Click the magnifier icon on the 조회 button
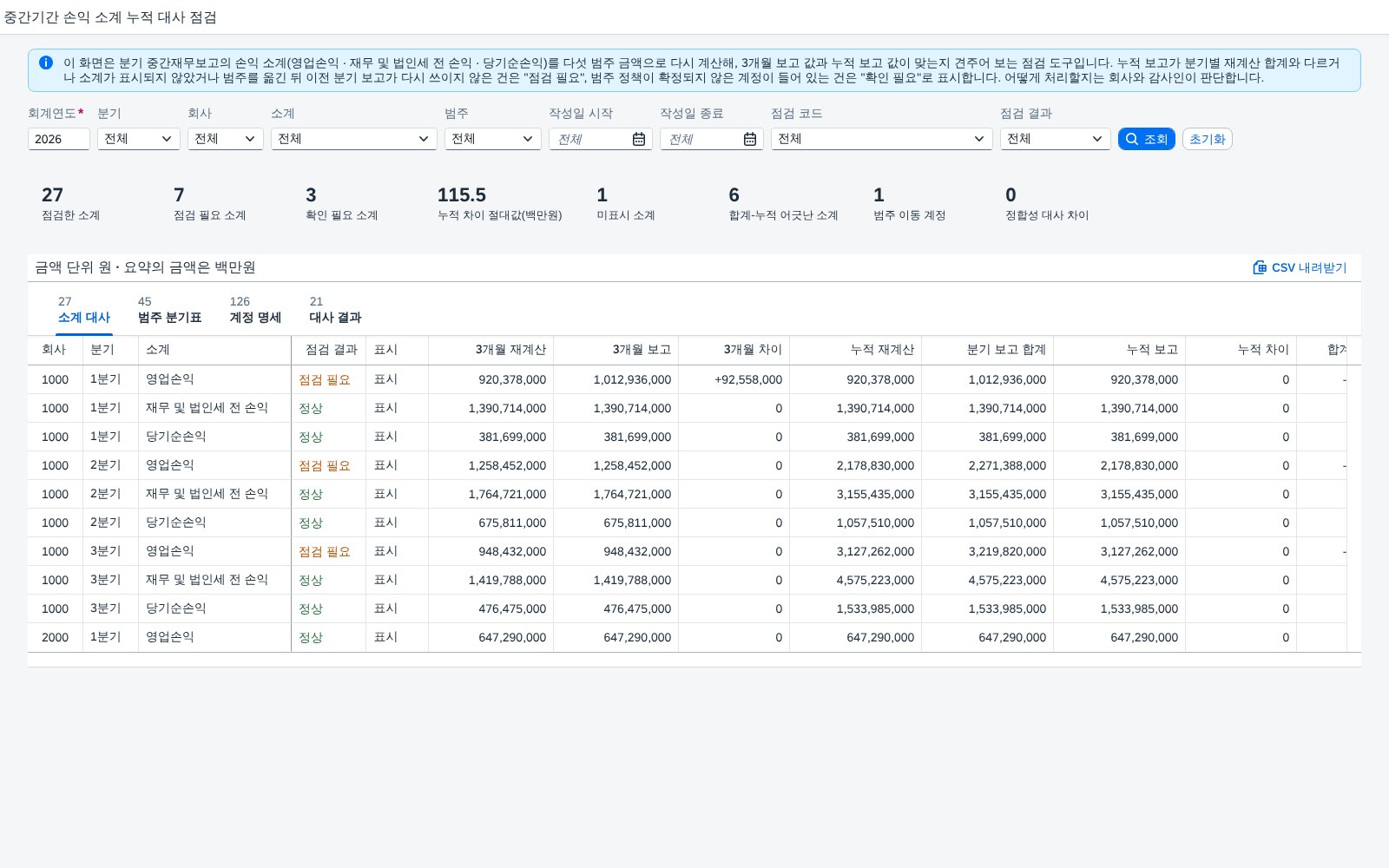The image size is (1389, 868). click(1132, 139)
